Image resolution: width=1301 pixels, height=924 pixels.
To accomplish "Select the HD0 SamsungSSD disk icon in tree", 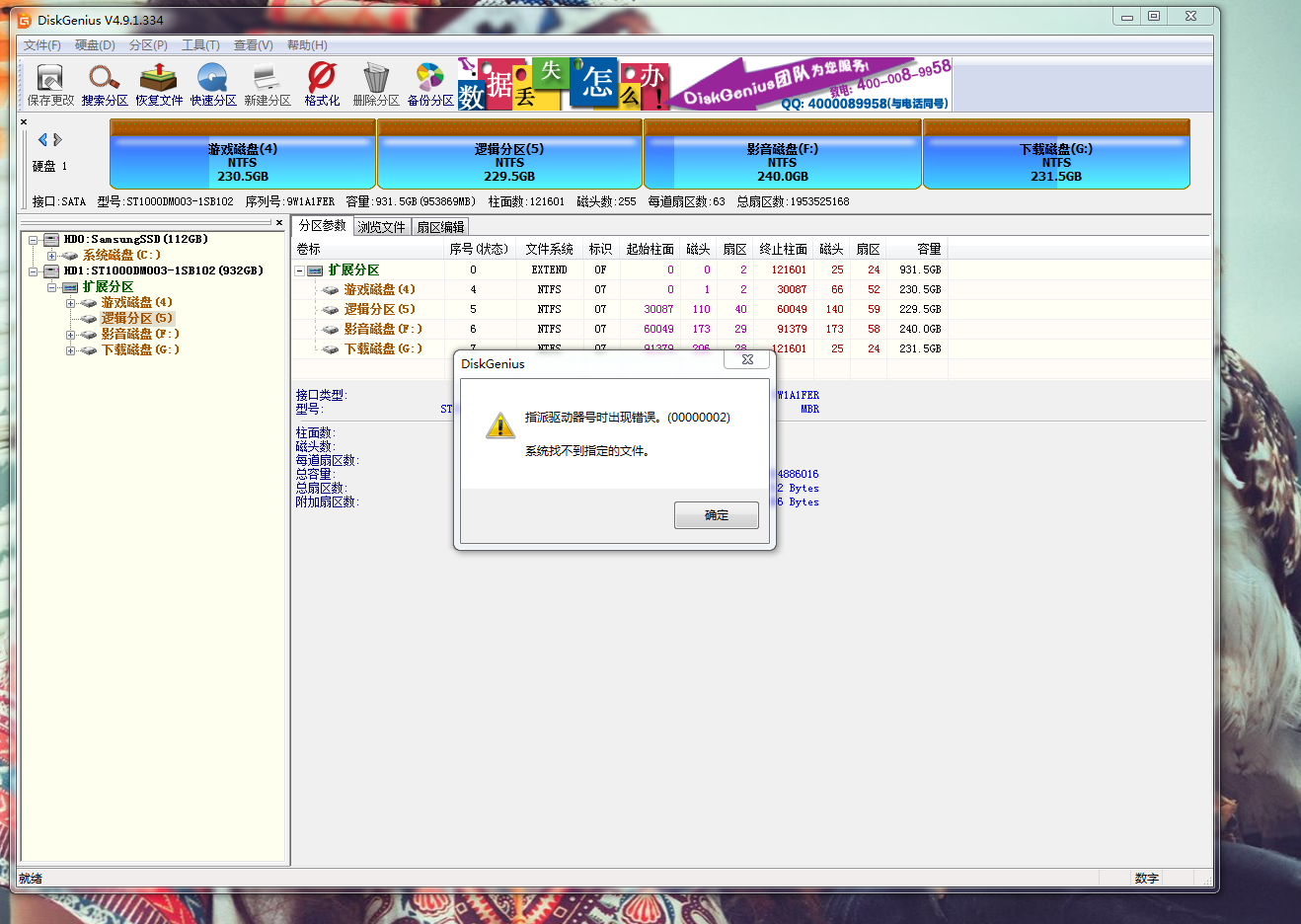I will [x=51, y=239].
